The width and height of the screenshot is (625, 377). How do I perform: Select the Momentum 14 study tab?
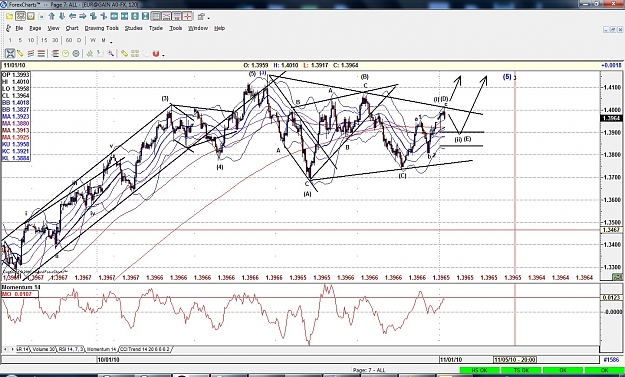point(101,350)
